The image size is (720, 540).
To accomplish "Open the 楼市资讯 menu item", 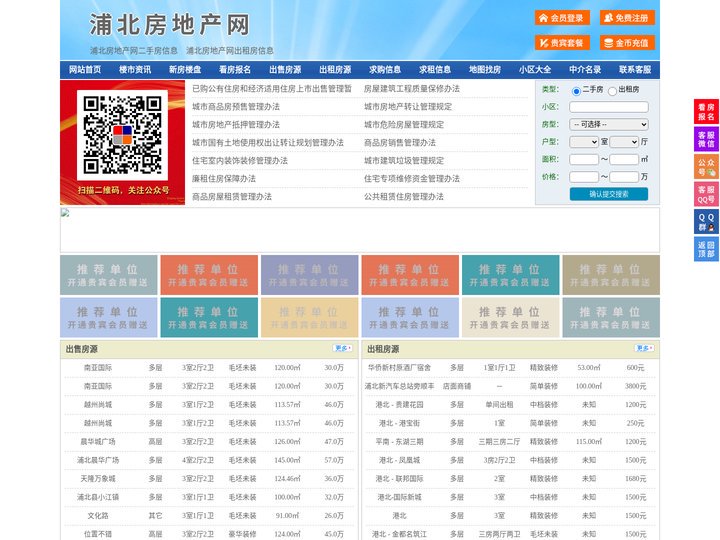I will [135, 70].
